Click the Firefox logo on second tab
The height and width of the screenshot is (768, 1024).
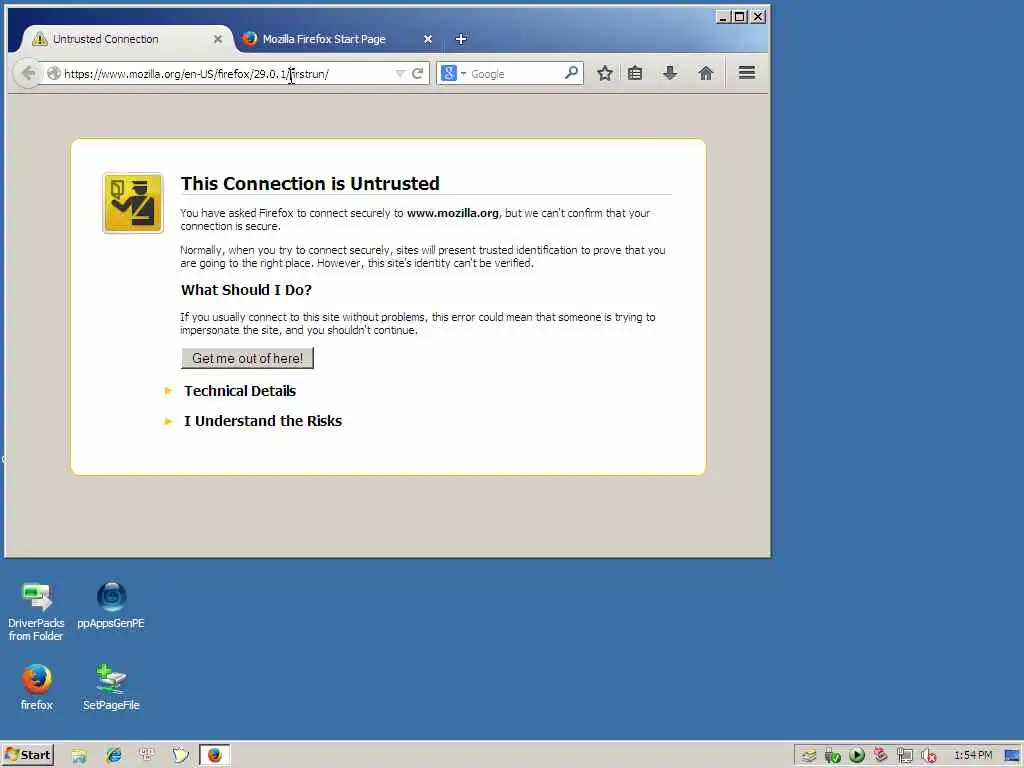click(x=249, y=39)
